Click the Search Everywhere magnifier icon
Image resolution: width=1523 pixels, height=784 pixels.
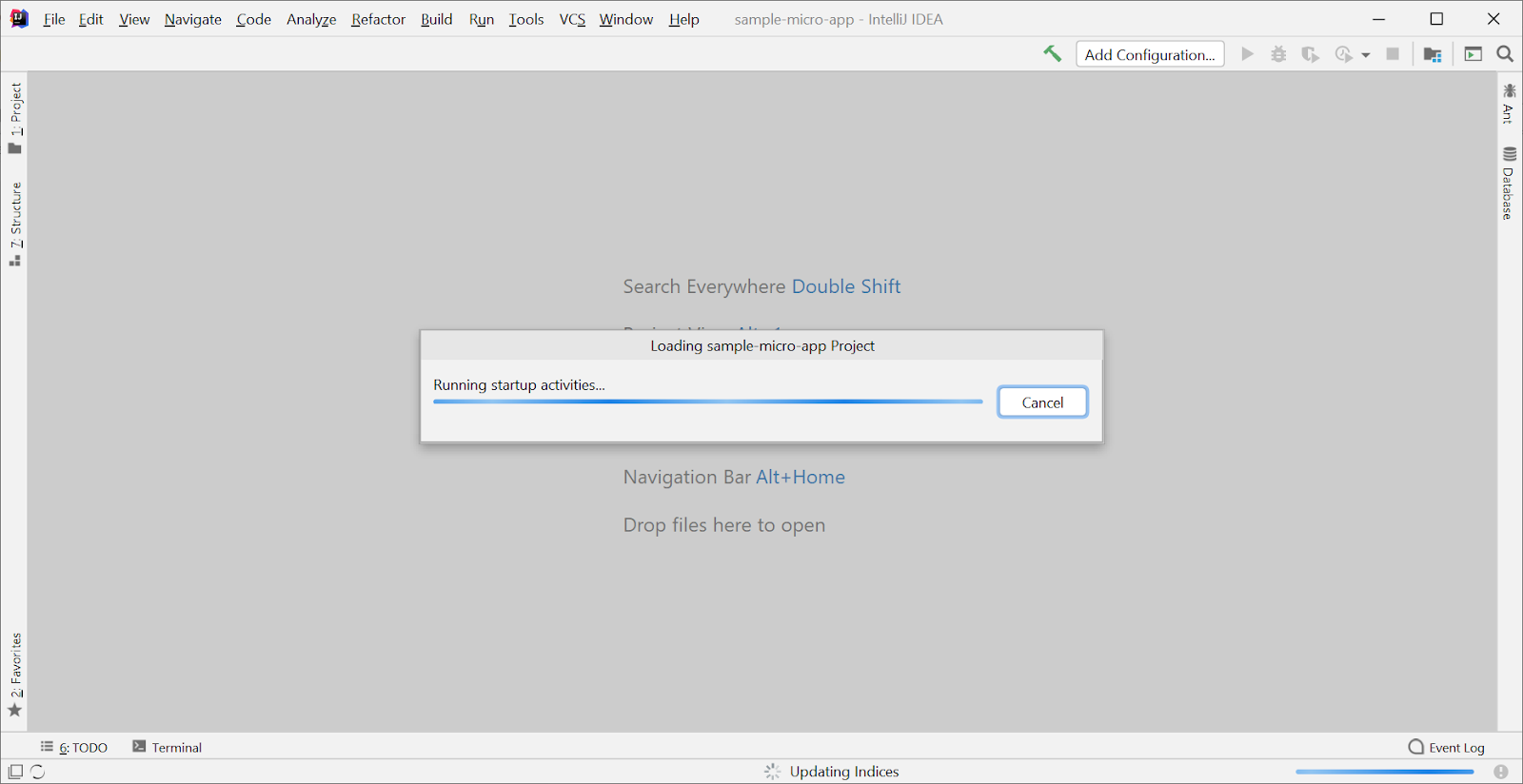pyautogui.click(x=1505, y=54)
